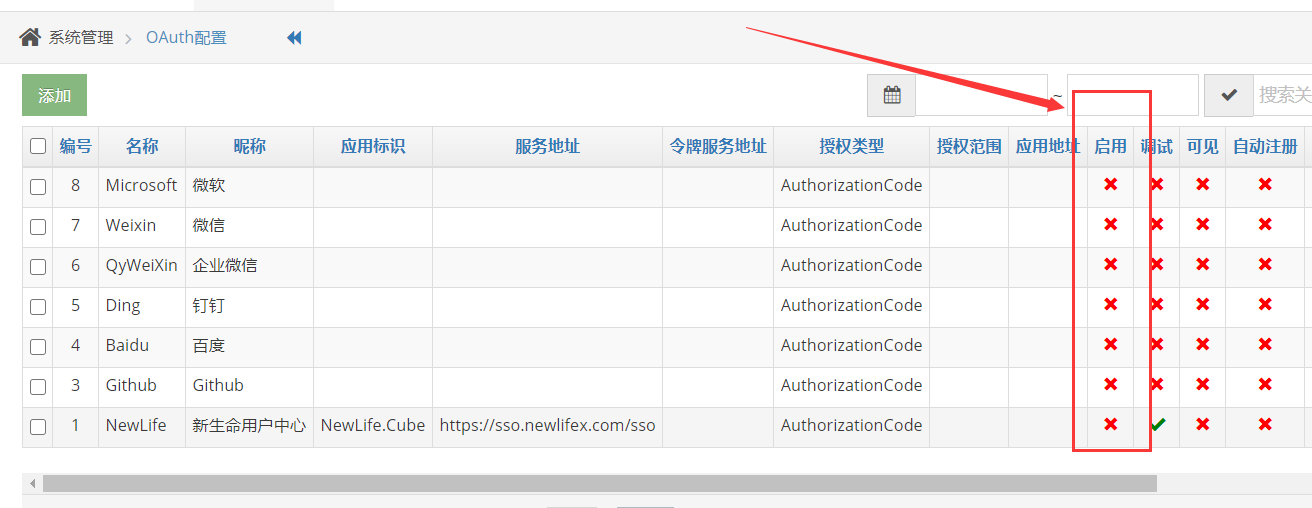Sort by 应用标识 column header

tap(373, 146)
